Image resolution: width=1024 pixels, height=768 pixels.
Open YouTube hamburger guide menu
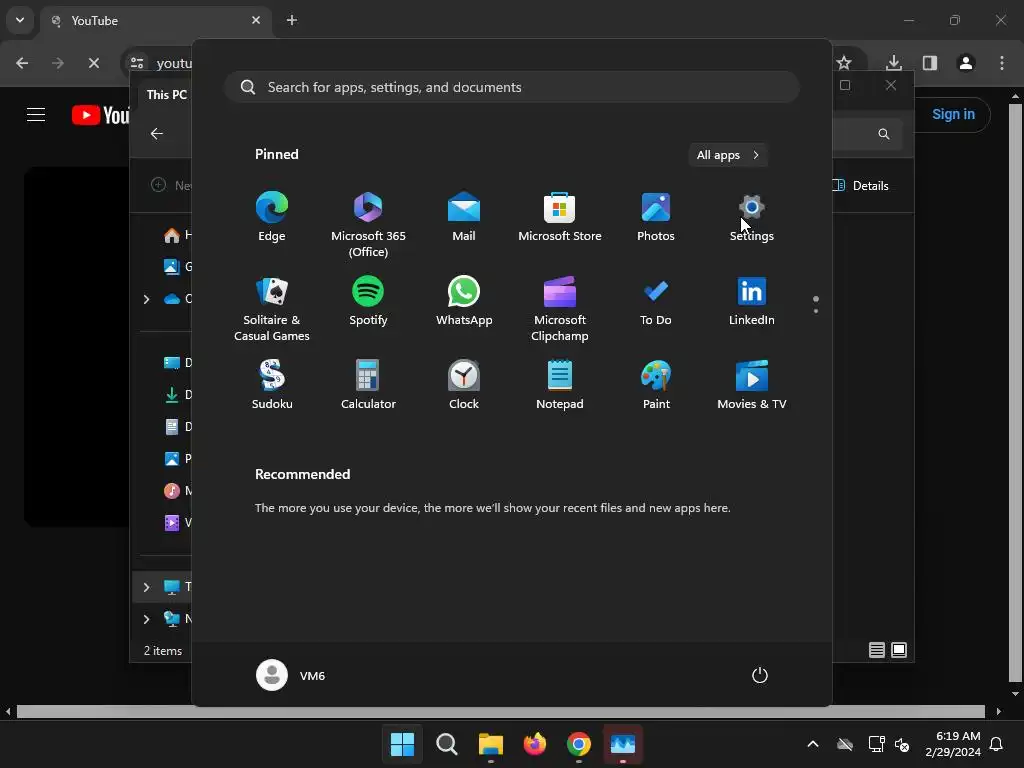click(x=36, y=115)
